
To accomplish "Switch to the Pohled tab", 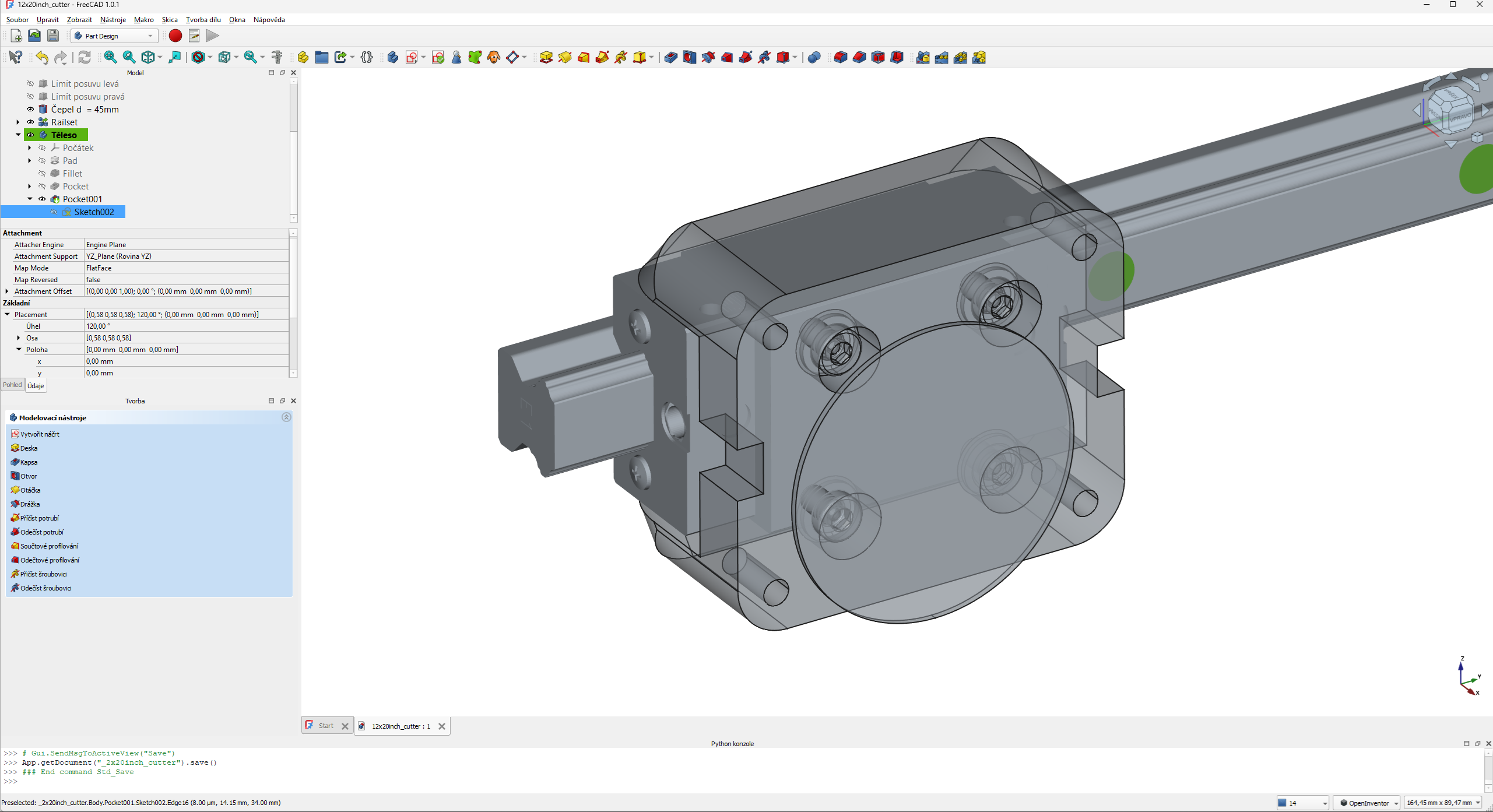I will click(x=12, y=385).
